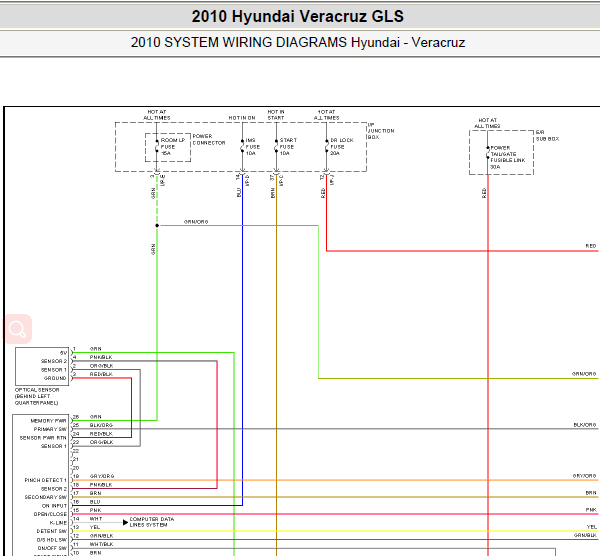Click the "PINCH DETECT 1" pin label
Image resolution: width=600 pixels, height=556 pixels.
(46, 480)
